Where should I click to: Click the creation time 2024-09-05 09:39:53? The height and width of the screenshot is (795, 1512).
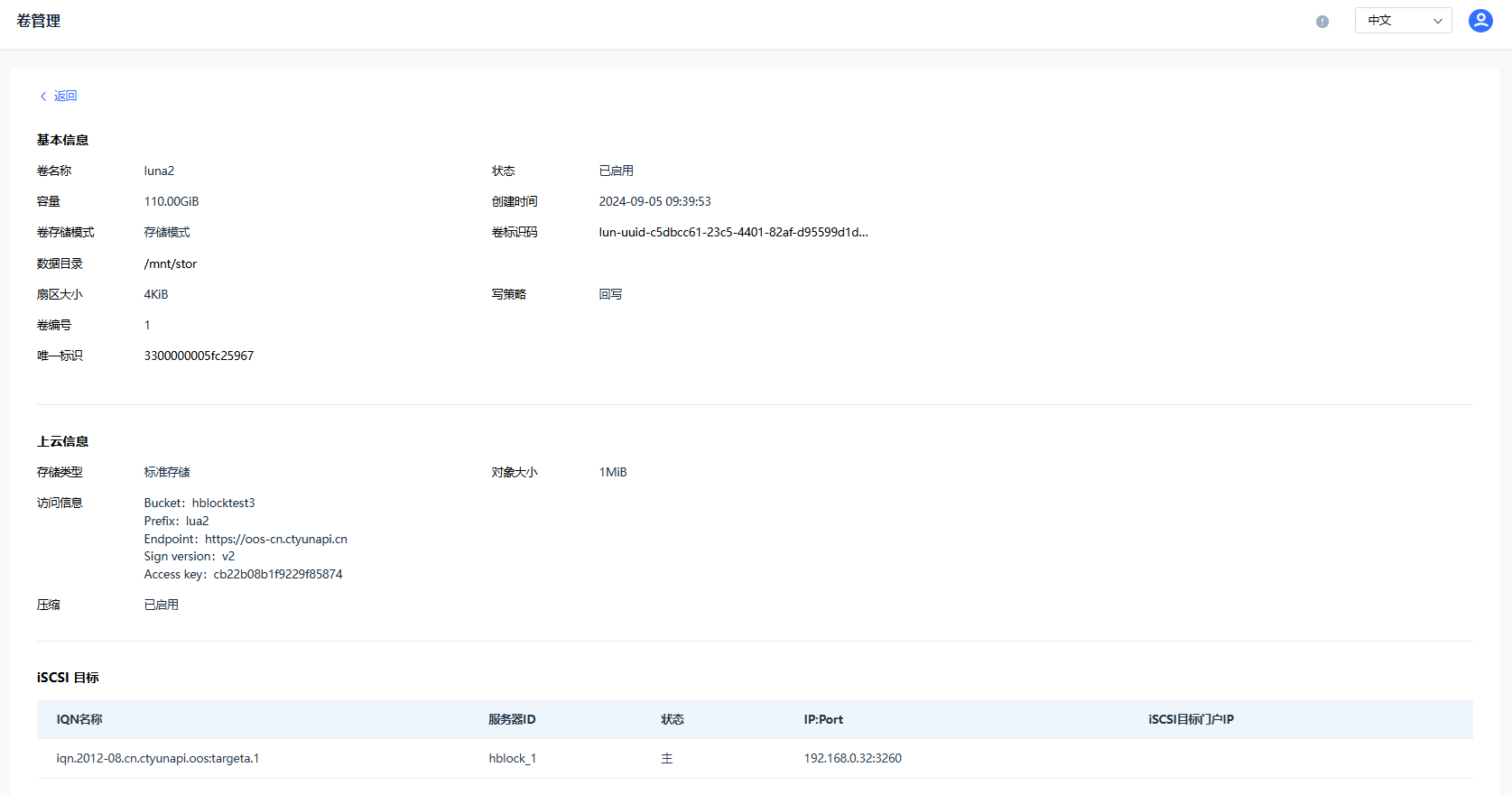(655, 201)
